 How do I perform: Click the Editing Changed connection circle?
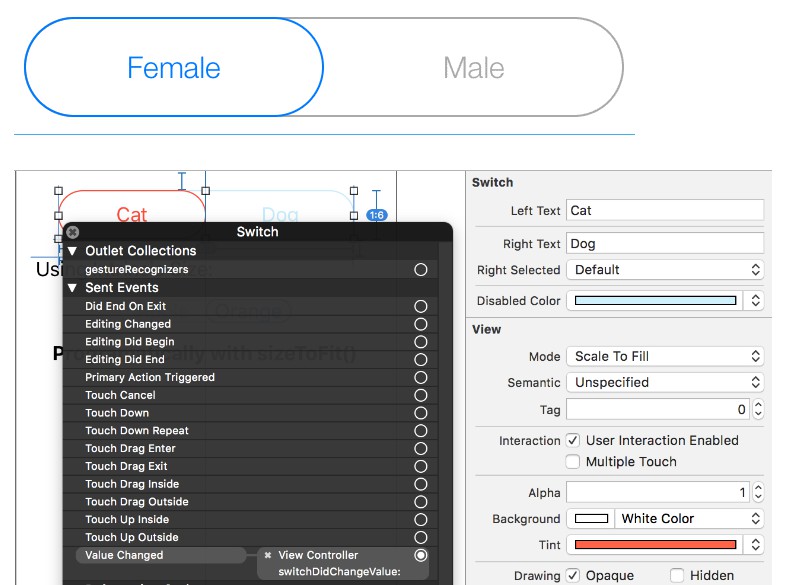click(x=421, y=324)
